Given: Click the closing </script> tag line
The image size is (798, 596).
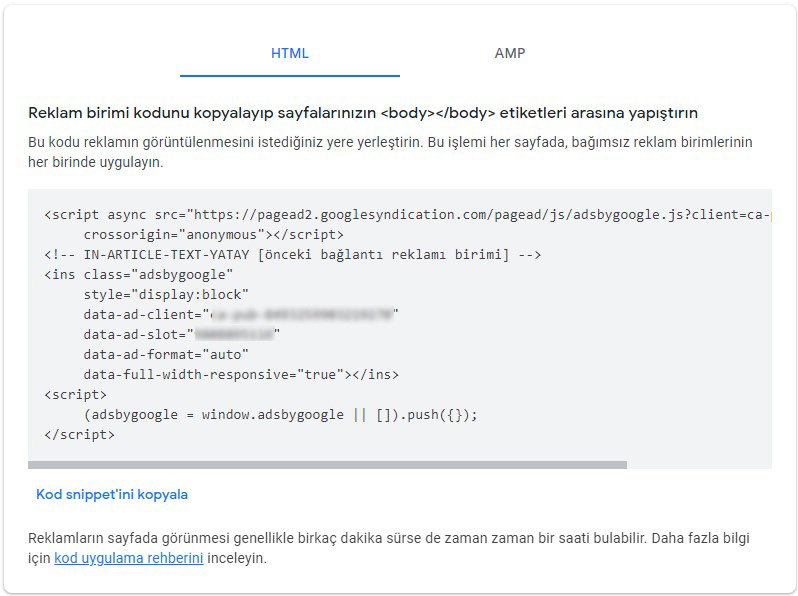Looking at the screenshot, I should (79, 435).
